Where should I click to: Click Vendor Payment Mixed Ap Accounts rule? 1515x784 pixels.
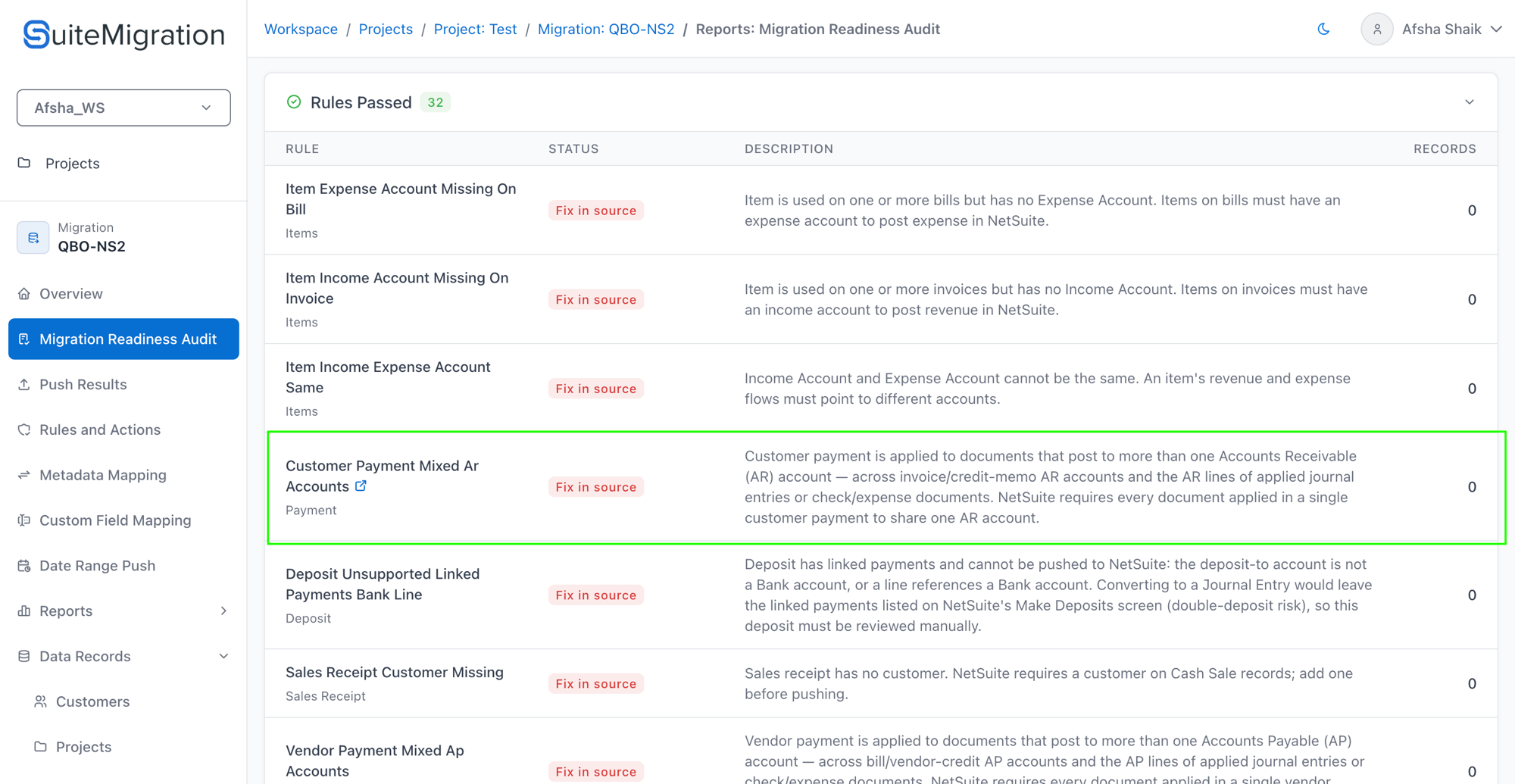pyautogui.click(x=375, y=761)
